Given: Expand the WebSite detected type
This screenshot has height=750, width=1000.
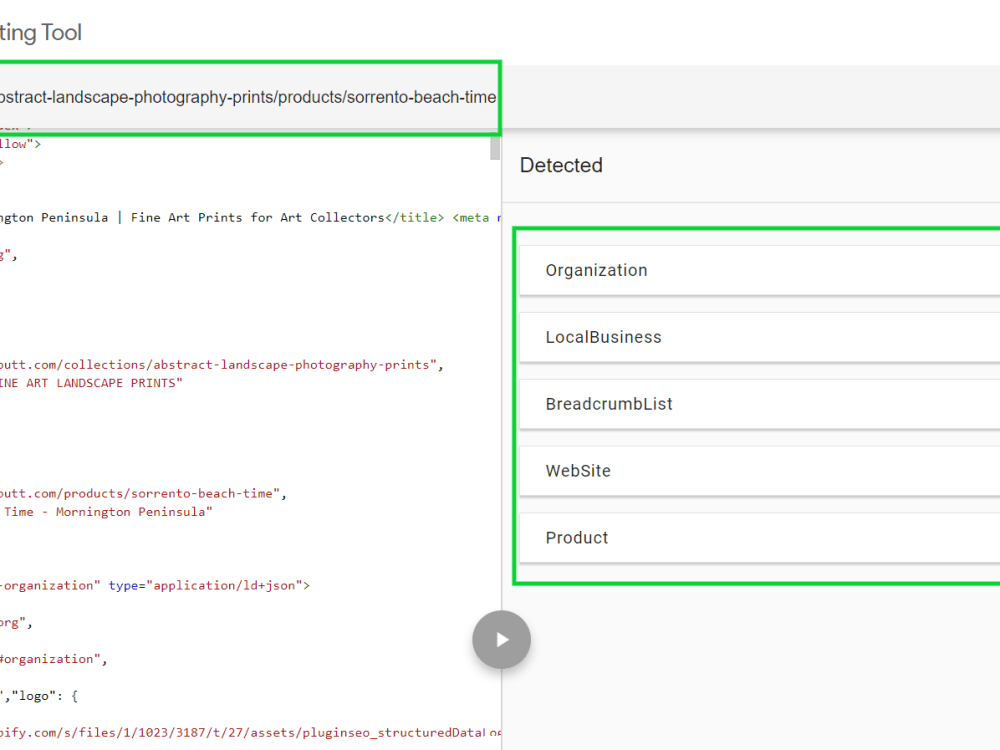Looking at the screenshot, I should click(x=577, y=471).
